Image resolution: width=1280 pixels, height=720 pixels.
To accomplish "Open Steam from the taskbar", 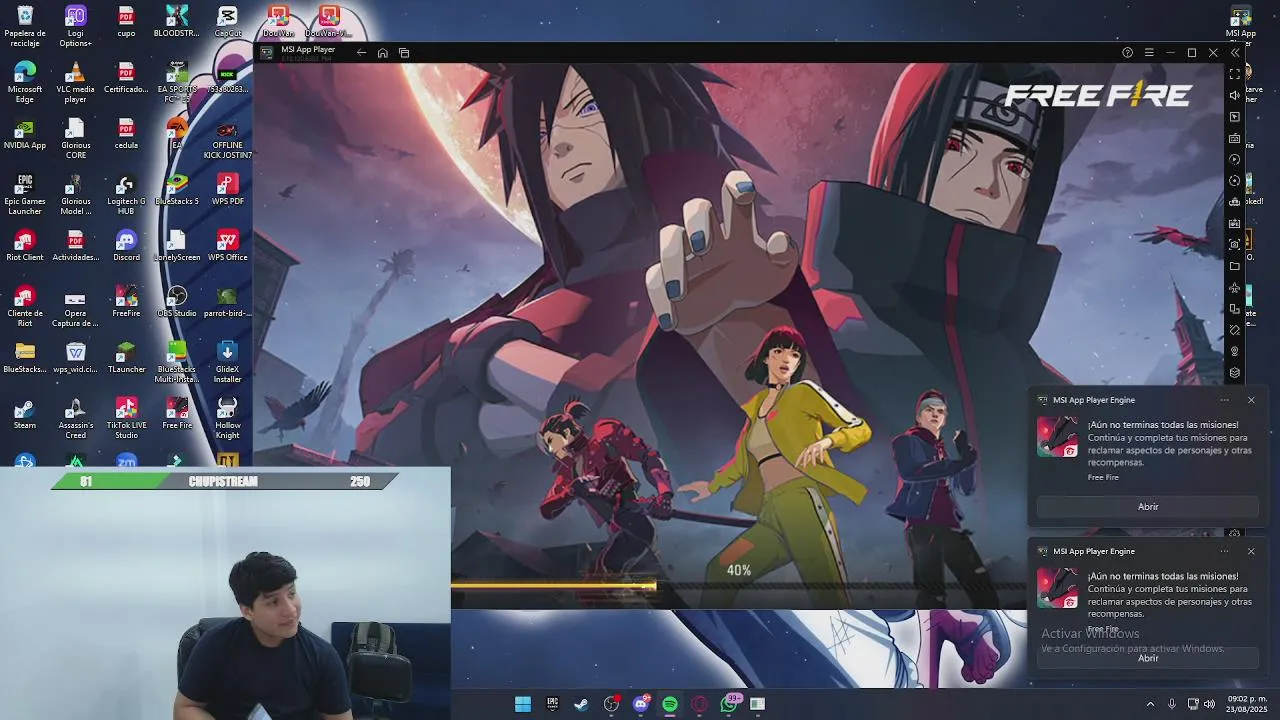I will 581,704.
